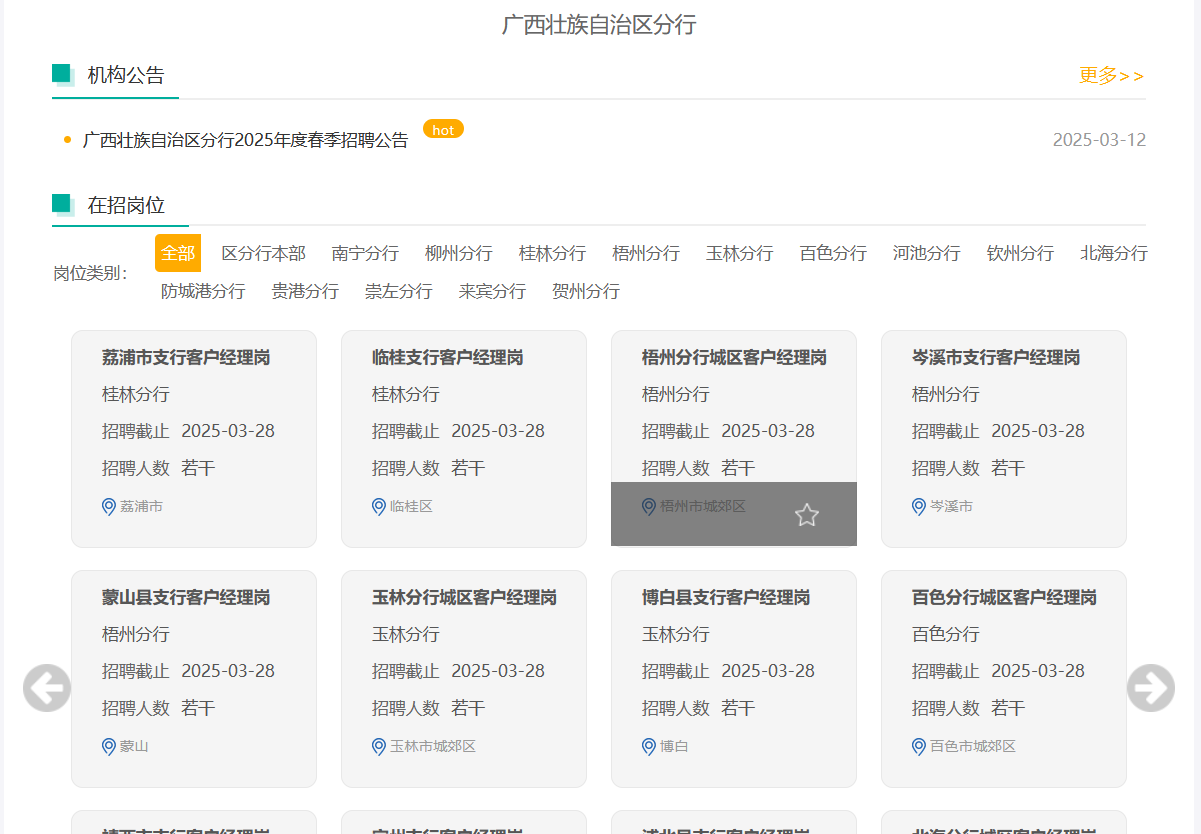Click location pin icon beside 蒙山
Image resolution: width=1201 pixels, height=834 pixels.
click(x=109, y=747)
